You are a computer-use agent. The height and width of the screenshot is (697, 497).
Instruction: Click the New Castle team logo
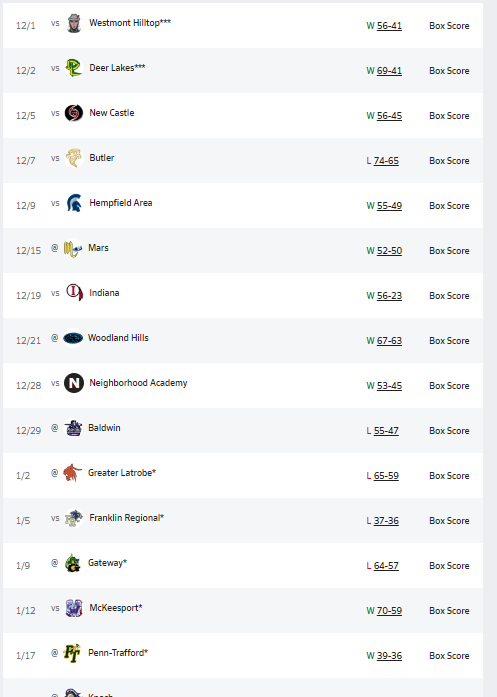point(74,113)
